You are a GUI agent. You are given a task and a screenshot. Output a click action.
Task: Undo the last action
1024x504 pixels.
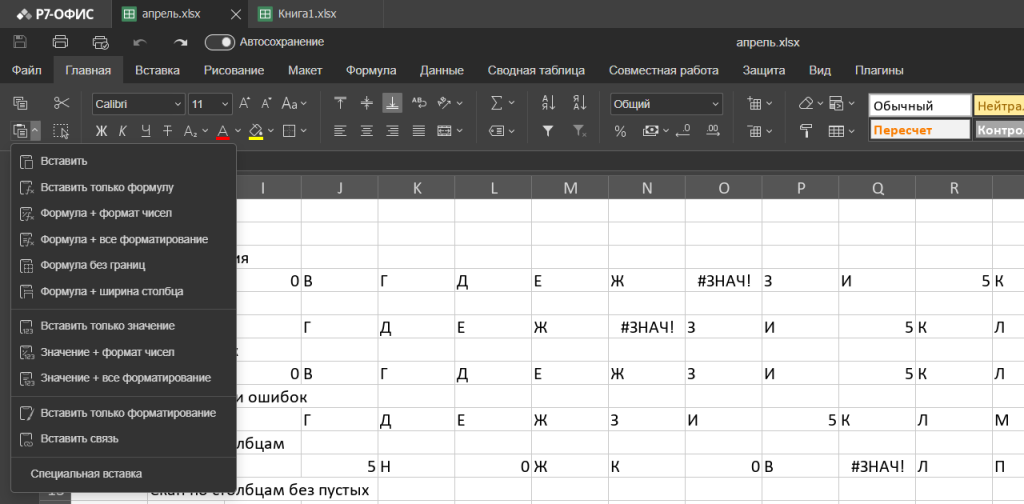tap(140, 42)
